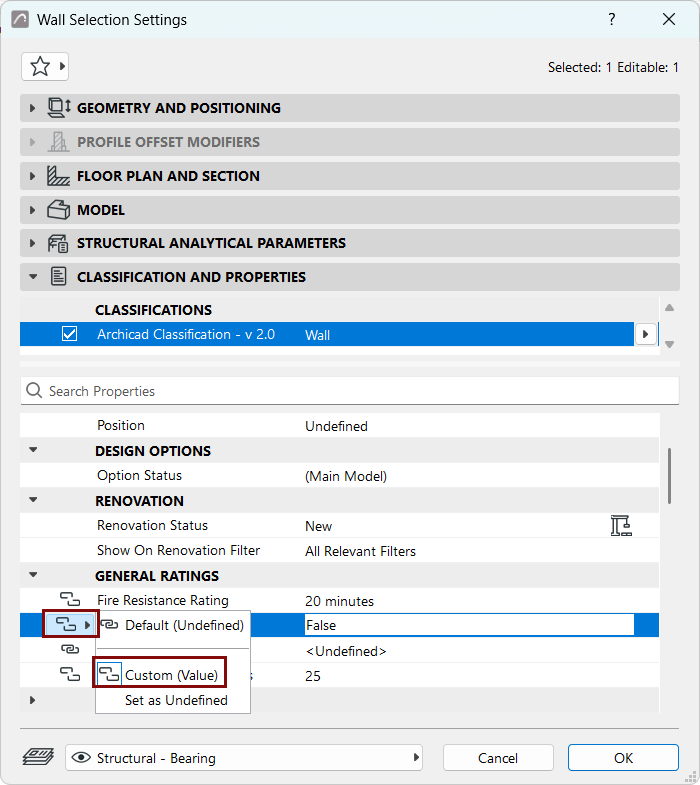This screenshot has height=785, width=700.
Task: Expand the Model panel
Action: [x=33, y=210]
